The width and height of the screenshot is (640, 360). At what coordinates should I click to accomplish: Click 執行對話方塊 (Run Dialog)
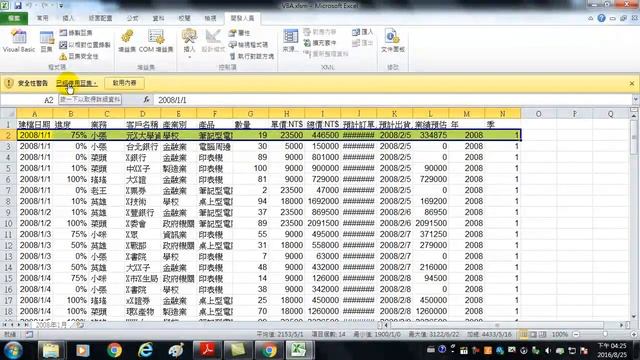252,56
